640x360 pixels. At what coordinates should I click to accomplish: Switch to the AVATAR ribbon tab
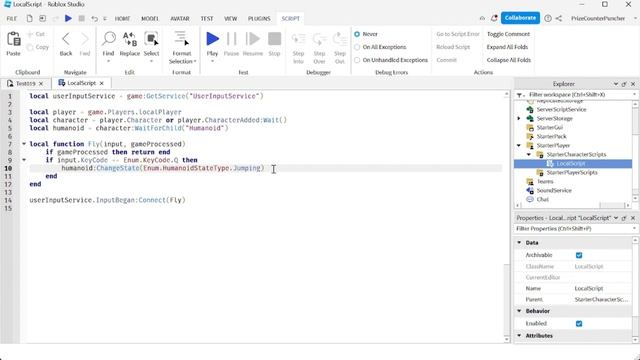tap(180, 19)
